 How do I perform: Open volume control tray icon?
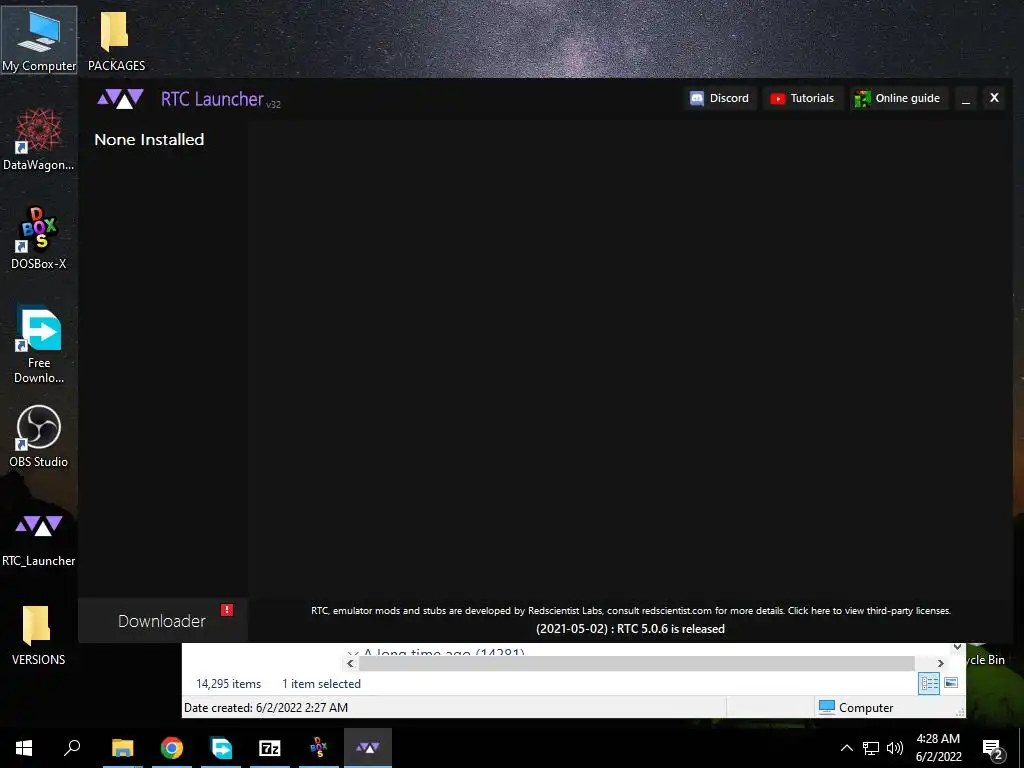click(x=895, y=748)
